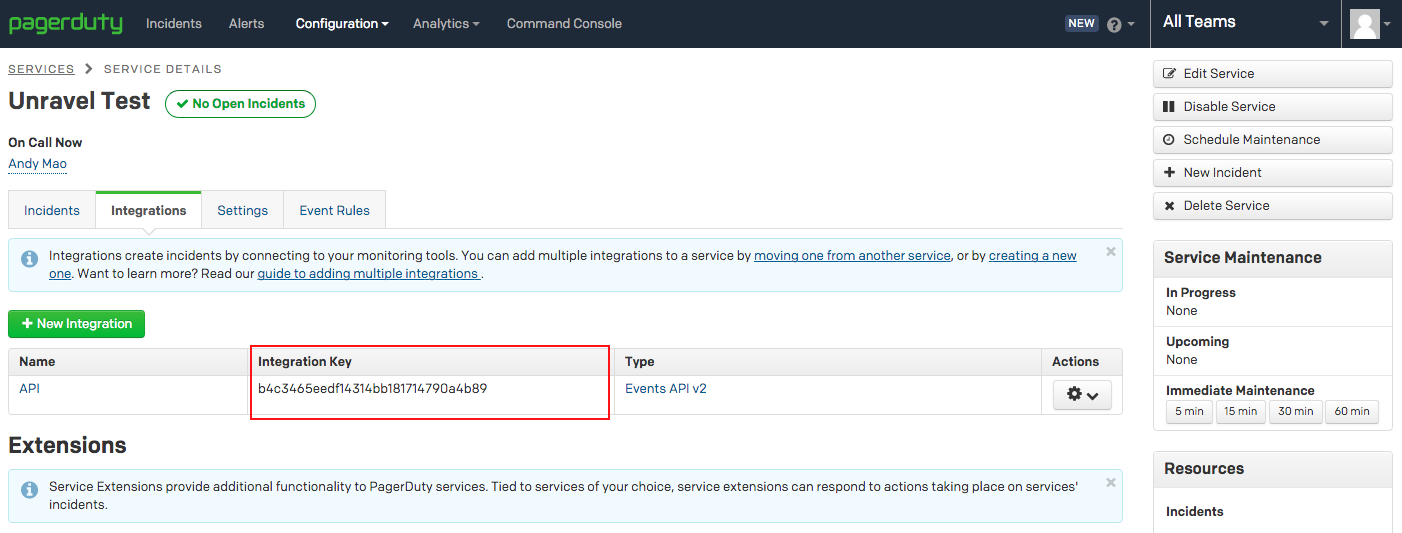Expand the Analytics menu

(x=446, y=23)
